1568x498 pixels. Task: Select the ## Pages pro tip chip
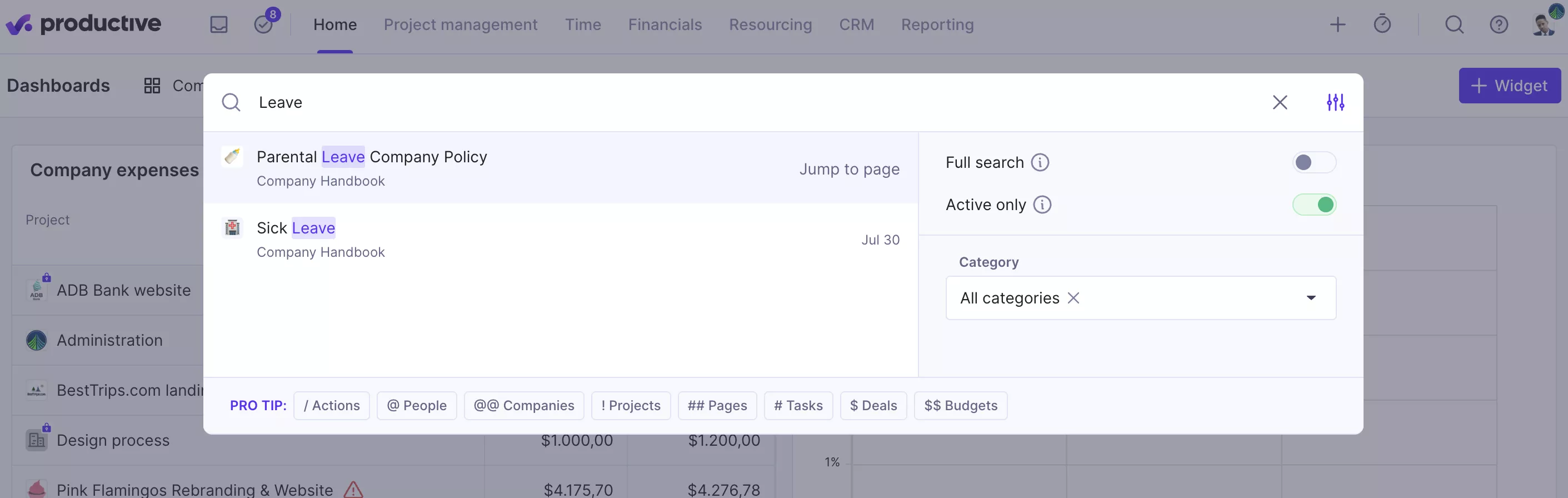pos(717,406)
